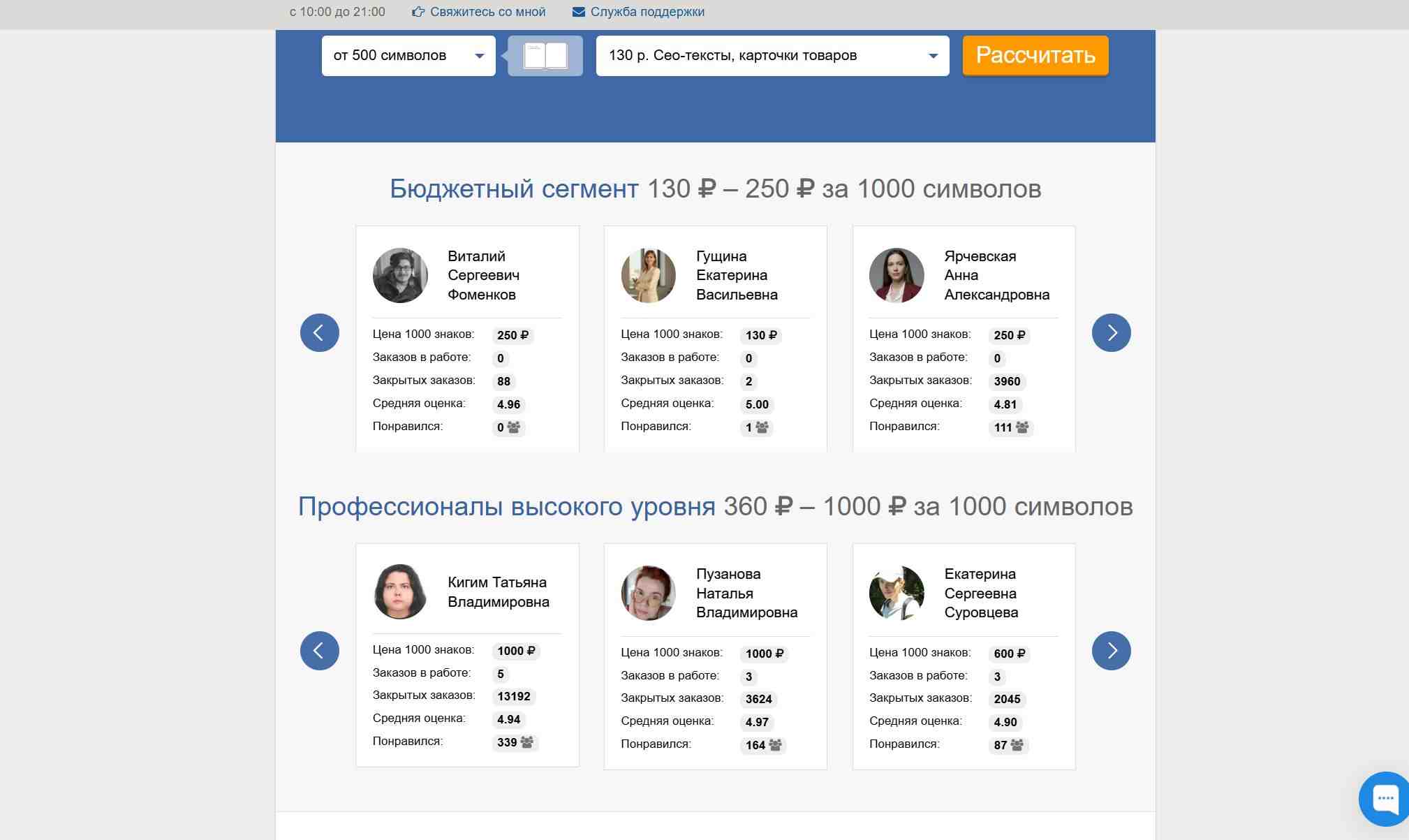The image size is (1409, 840).
Task: Click previous arrow in high-level professionals carousel
Action: click(320, 651)
